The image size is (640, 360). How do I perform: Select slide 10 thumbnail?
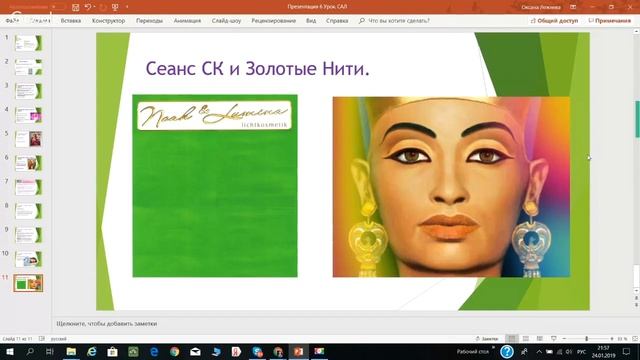click(x=28, y=260)
